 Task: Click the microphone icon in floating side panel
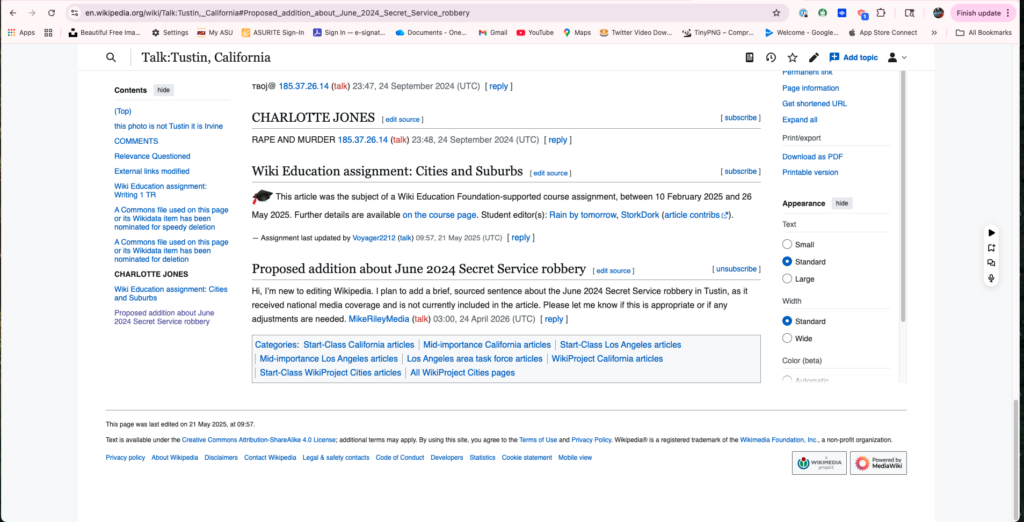pyautogui.click(x=991, y=278)
